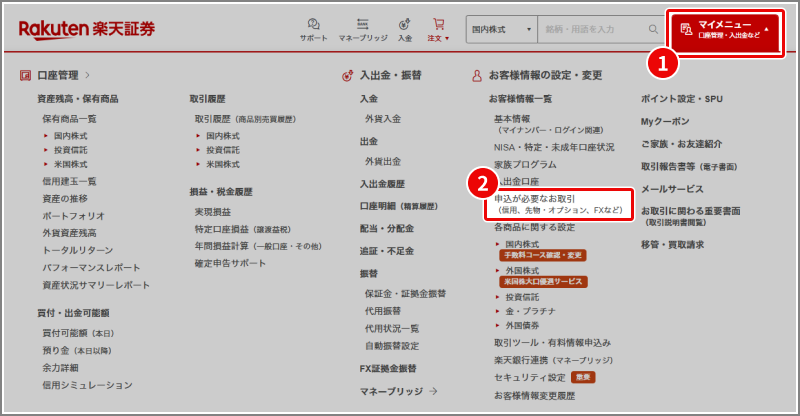Open 基本情報（マイナンバー・ログイン関連）
Viewport: 800px width, 416px height.
[x=548, y=124]
